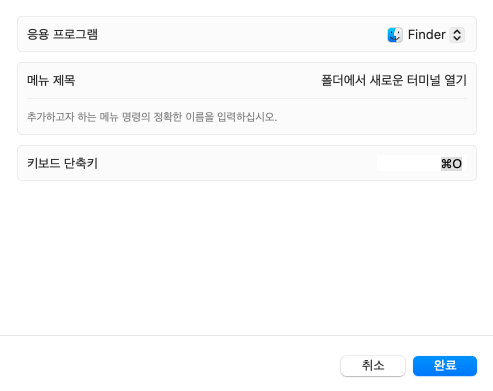
Task: Click the 메뉴 제목 label
Action: click(x=51, y=80)
